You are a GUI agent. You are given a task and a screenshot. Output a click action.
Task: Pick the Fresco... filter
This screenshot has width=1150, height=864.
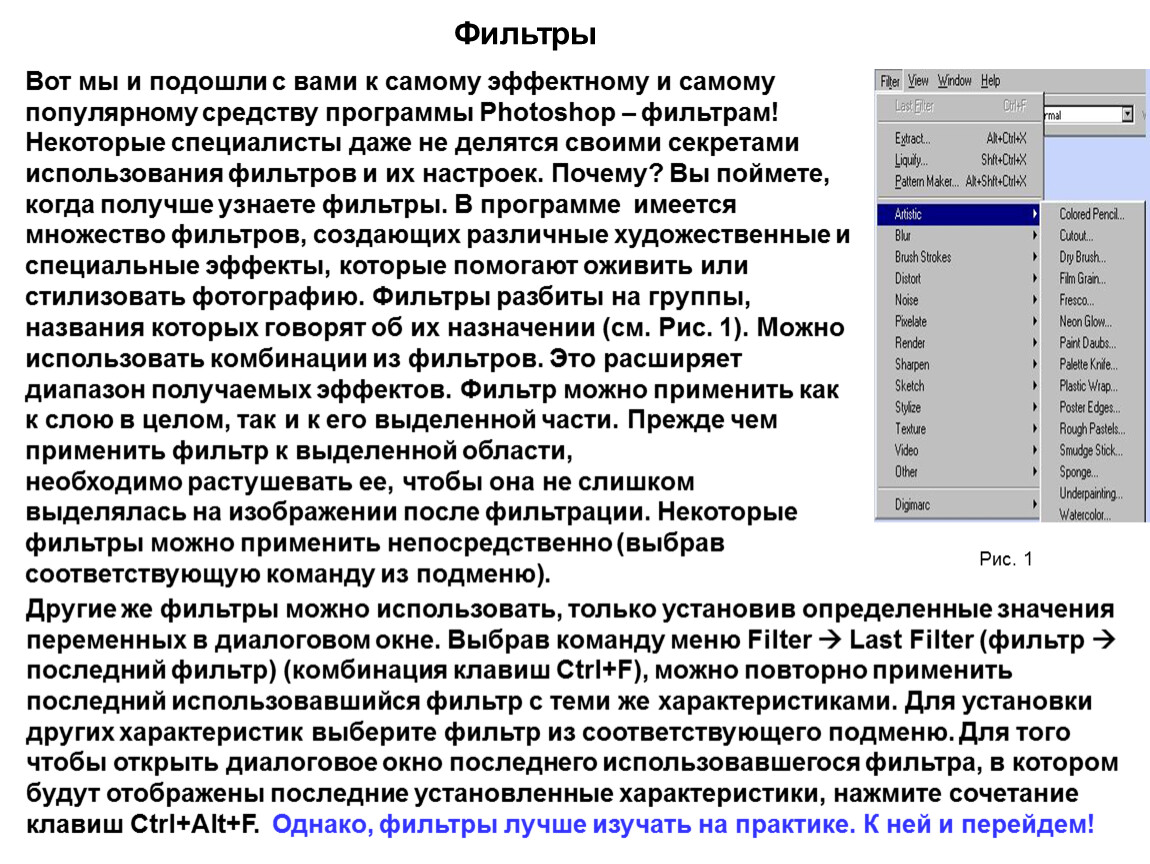[1092, 300]
